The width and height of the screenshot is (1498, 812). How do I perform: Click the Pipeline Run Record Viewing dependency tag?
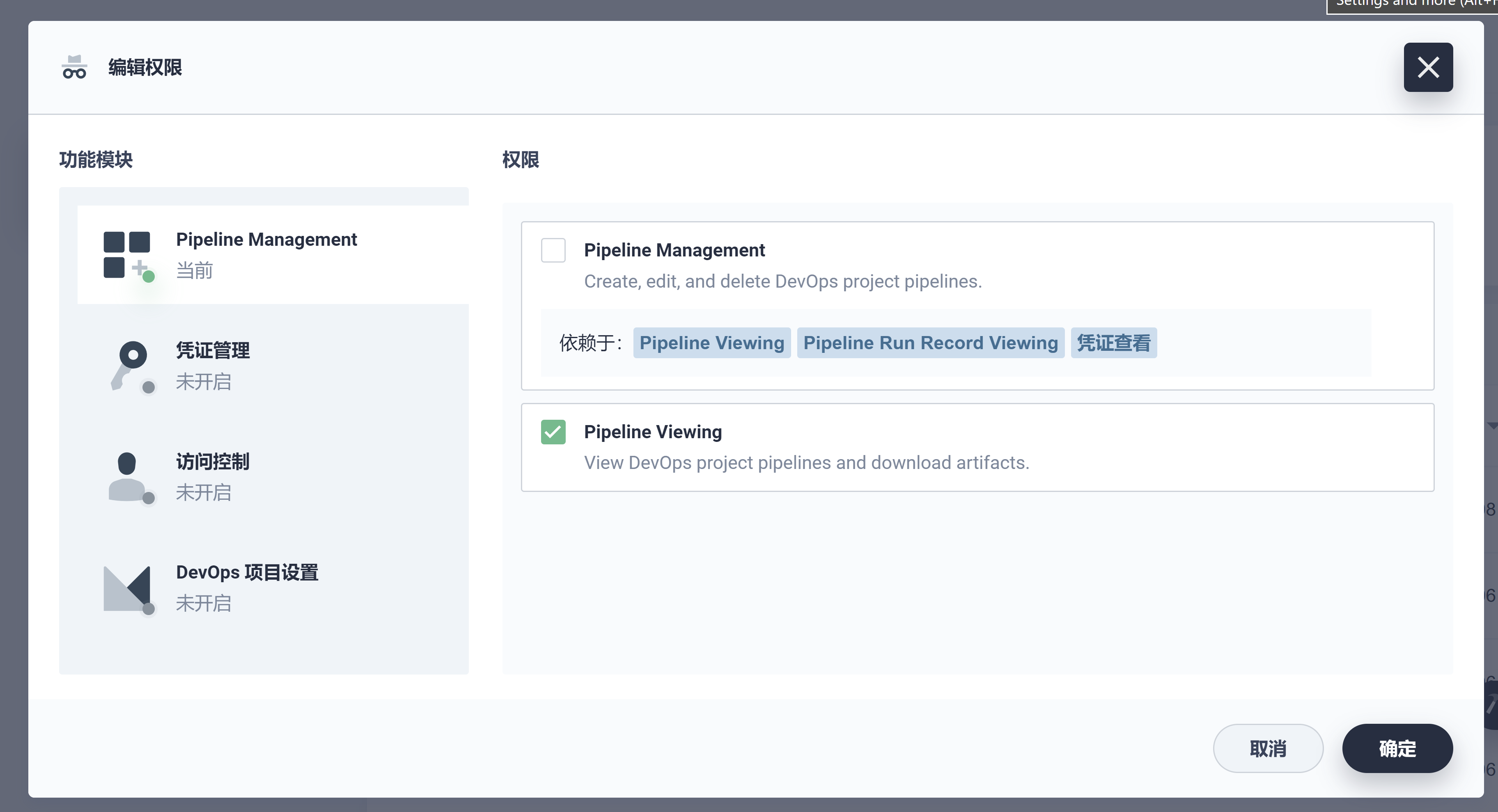(930, 343)
